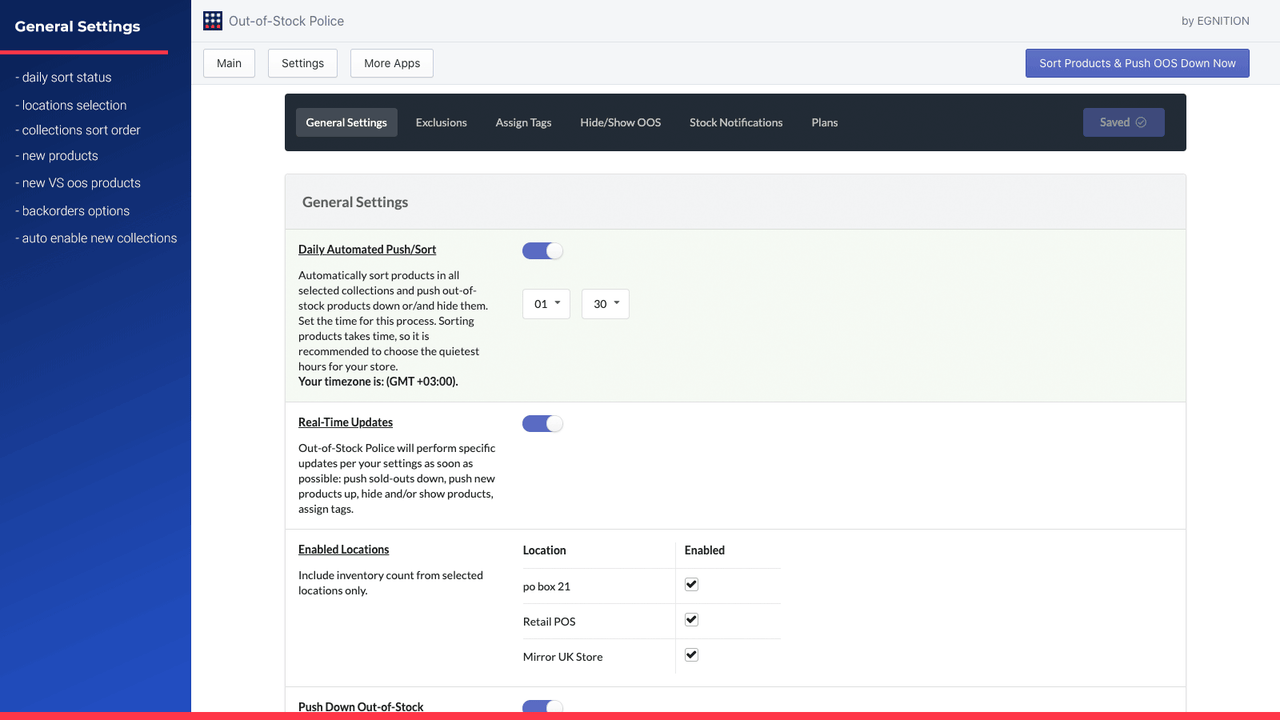
Task: Click Sort Products & Push OOS Down Now
Action: tap(1137, 63)
